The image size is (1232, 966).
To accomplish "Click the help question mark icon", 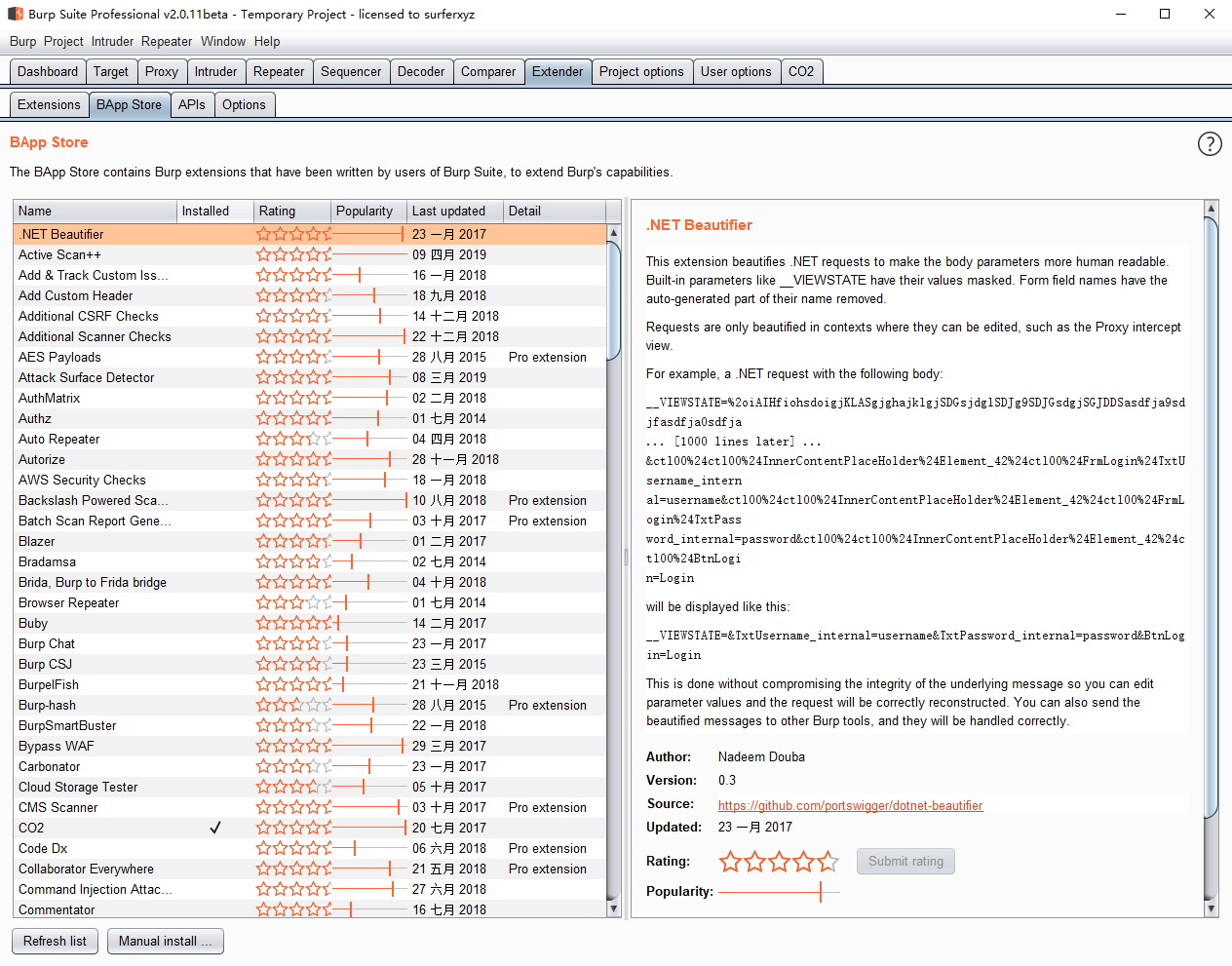I will click(x=1209, y=144).
